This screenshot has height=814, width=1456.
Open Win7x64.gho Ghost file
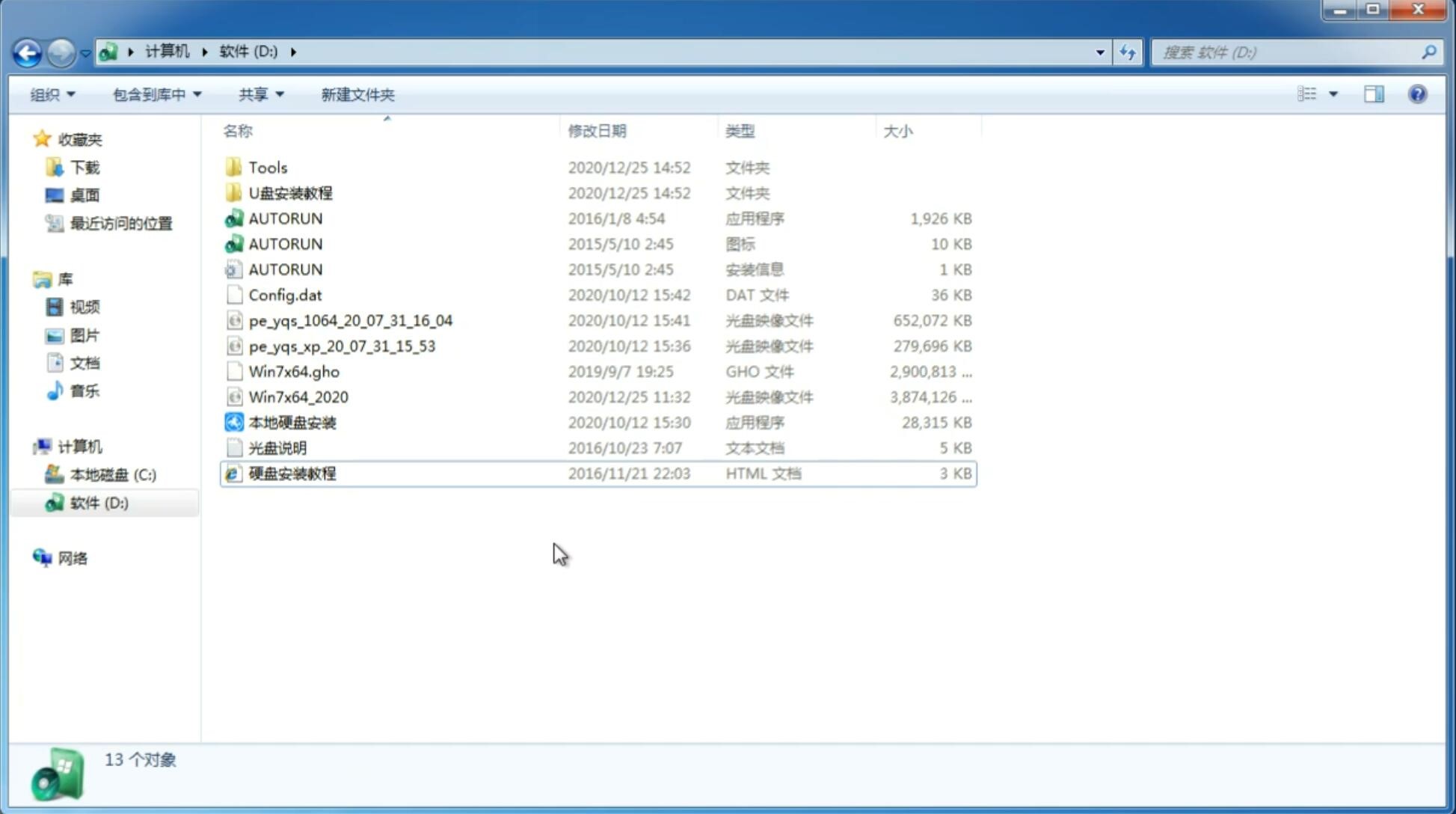point(295,371)
